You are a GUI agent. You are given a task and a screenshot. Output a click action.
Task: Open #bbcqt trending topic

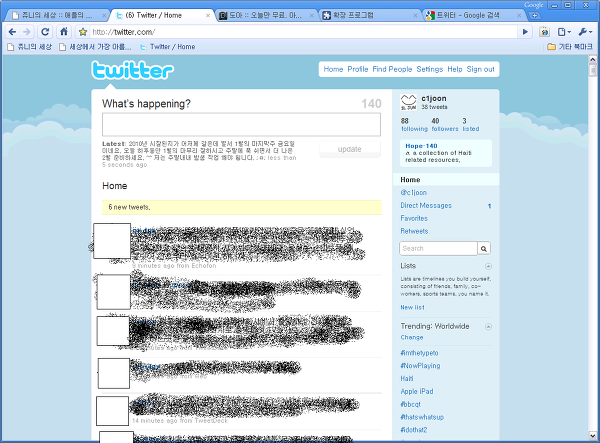(x=410, y=404)
